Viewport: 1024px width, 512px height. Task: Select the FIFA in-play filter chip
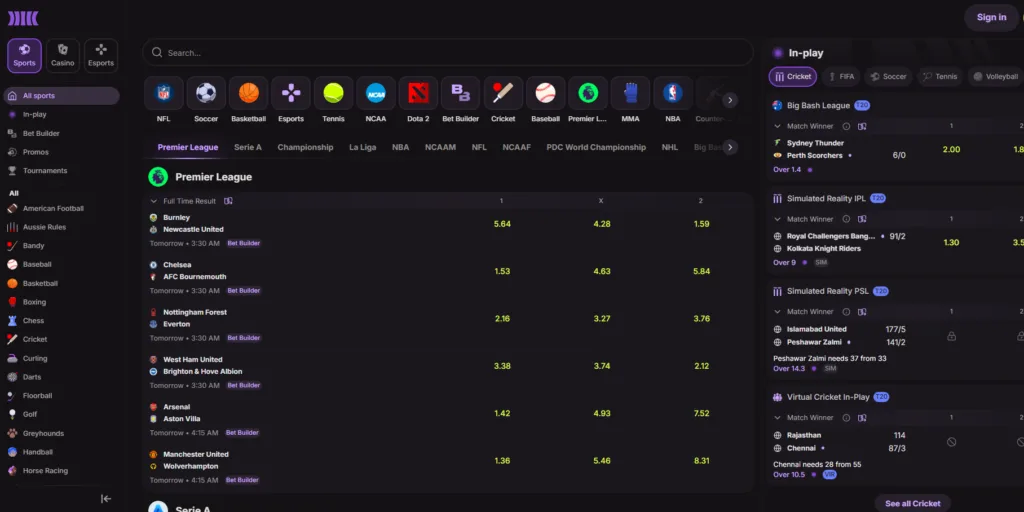(x=840, y=76)
